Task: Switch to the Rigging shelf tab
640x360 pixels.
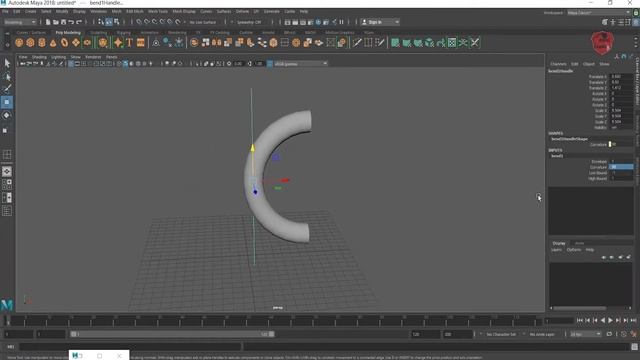Action: point(124,32)
